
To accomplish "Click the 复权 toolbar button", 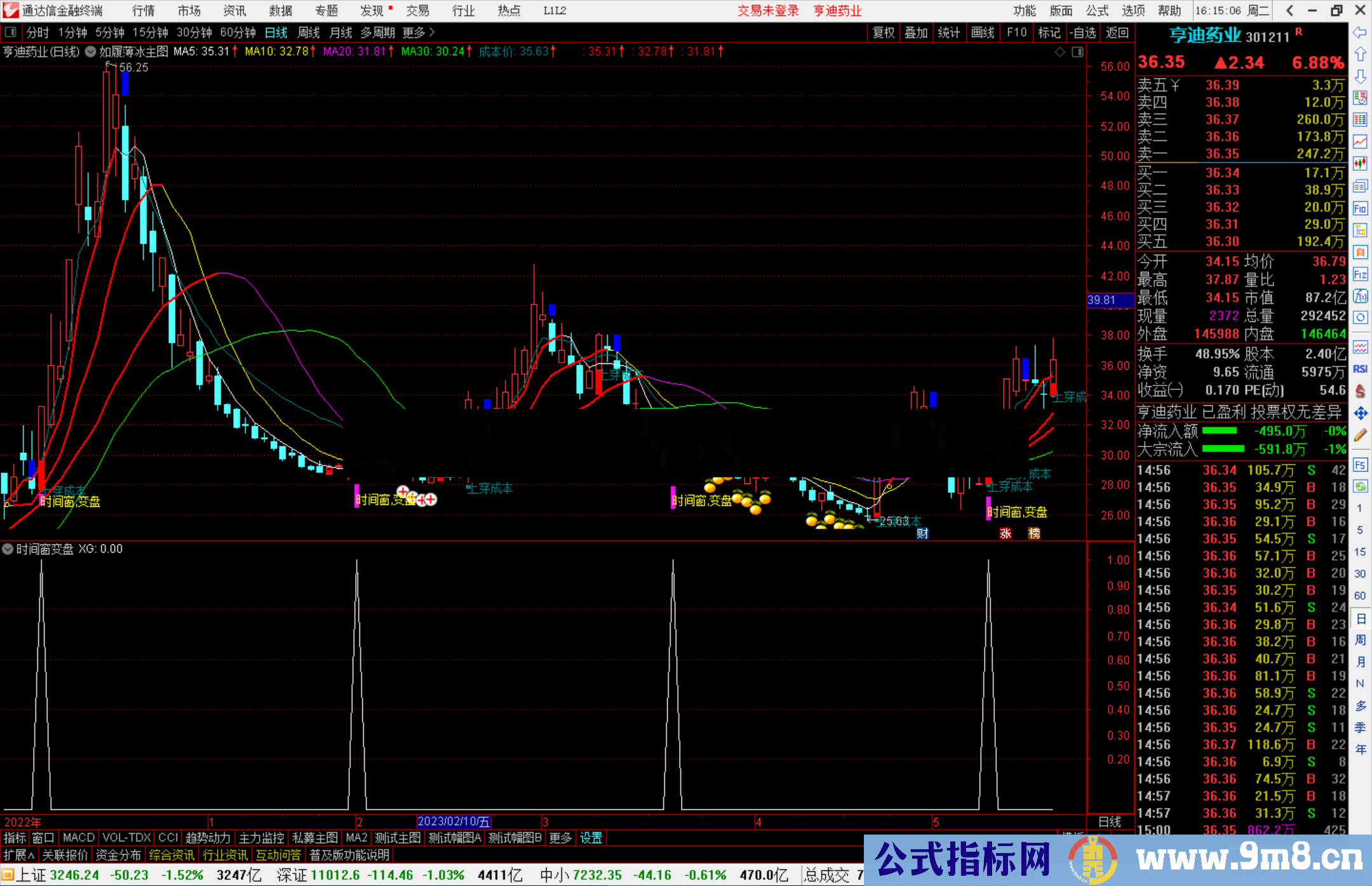I will pos(883,32).
